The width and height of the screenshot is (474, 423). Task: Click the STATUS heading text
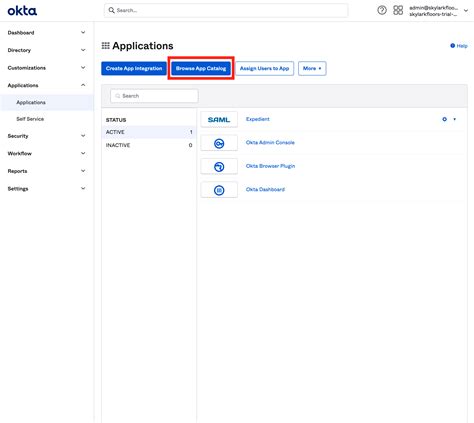(116, 120)
